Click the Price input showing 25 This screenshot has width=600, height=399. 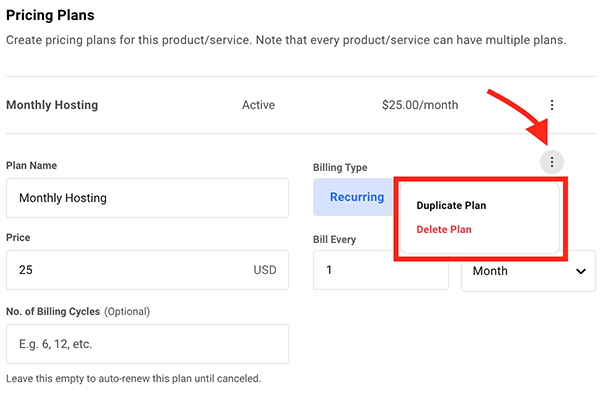point(147,270)
